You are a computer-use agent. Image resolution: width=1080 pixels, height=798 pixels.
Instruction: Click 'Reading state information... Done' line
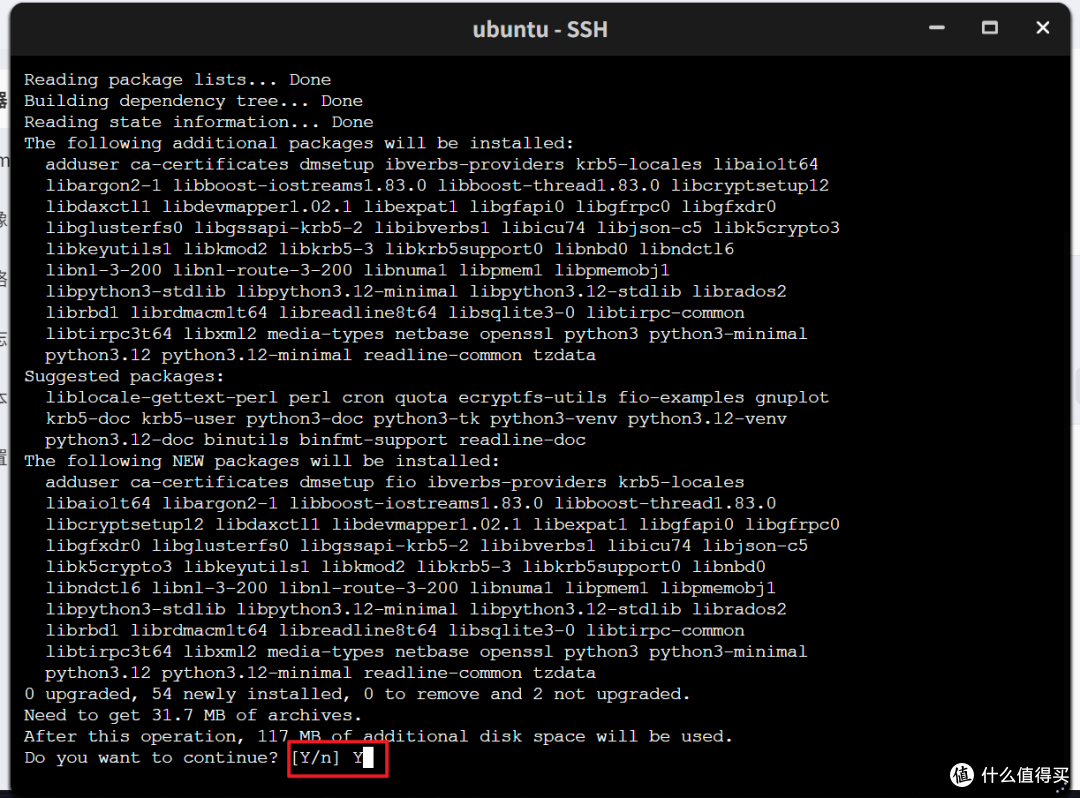(x=199, y=123)
